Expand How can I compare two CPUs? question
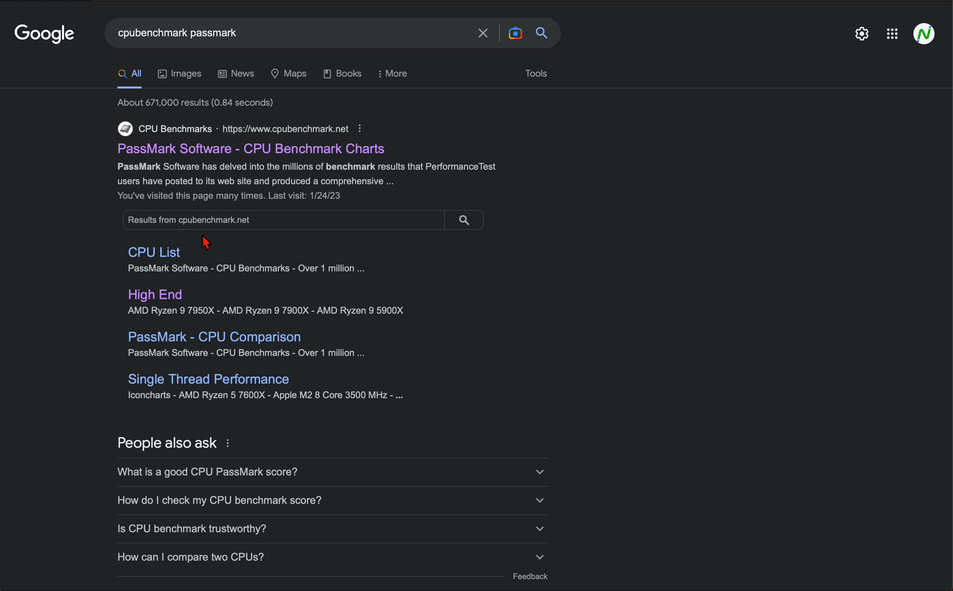Image resolution: width=953 pixels, height=591 pixels. coord(332,557)
